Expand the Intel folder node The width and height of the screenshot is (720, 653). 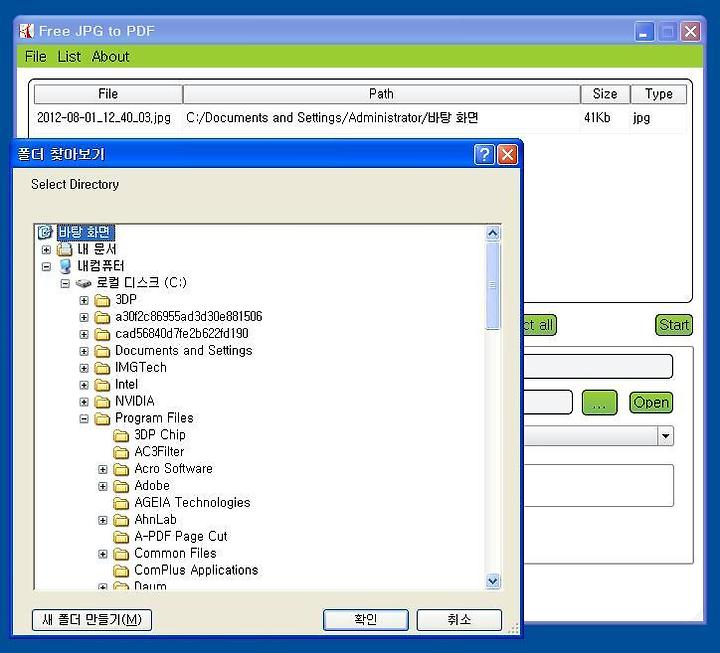tap(84, 385)
